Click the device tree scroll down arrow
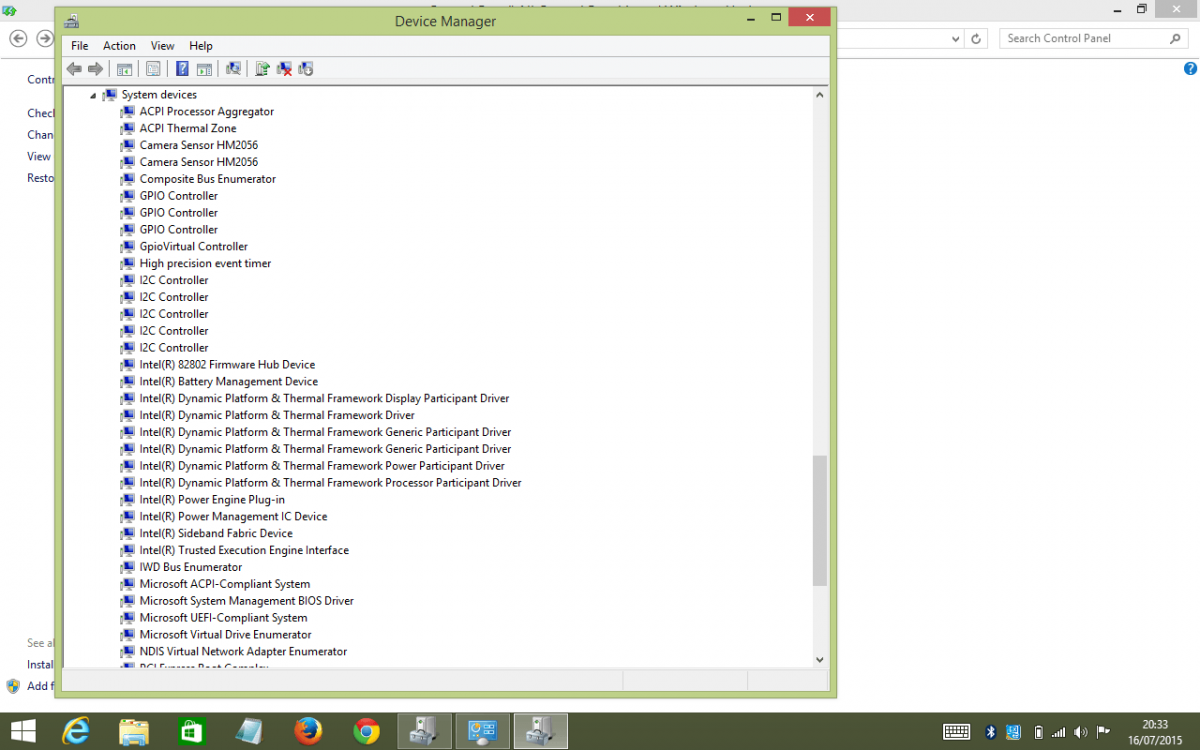This screenshot has width=1200, height=750. (x=820, y=660)
